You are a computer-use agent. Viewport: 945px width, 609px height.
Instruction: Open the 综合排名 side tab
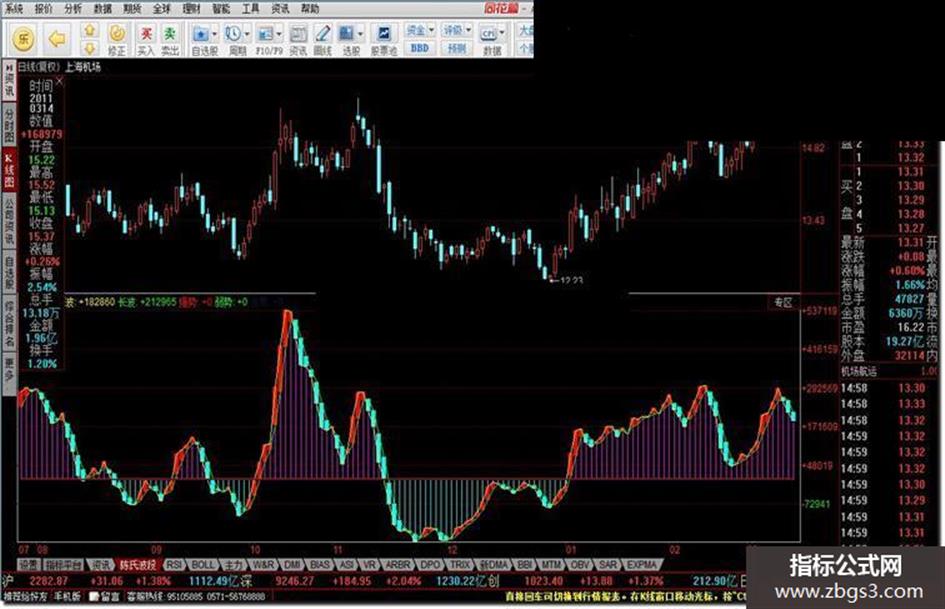click(9, 323)
